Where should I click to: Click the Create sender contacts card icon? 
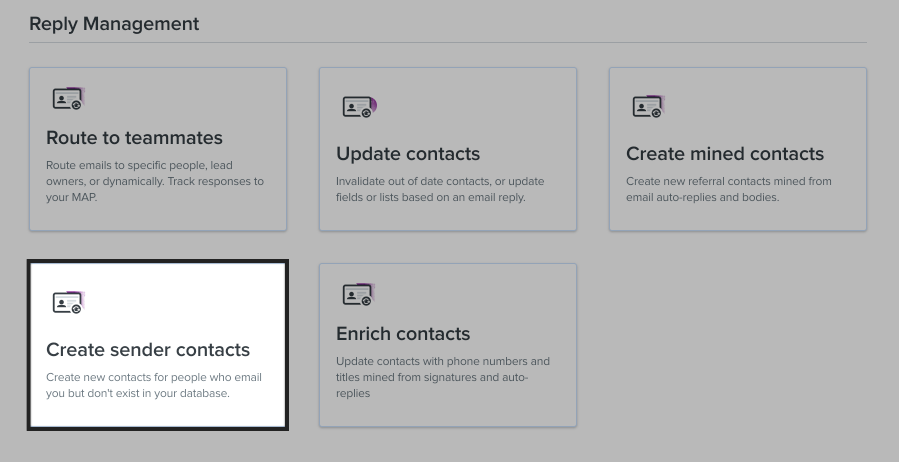69,303
